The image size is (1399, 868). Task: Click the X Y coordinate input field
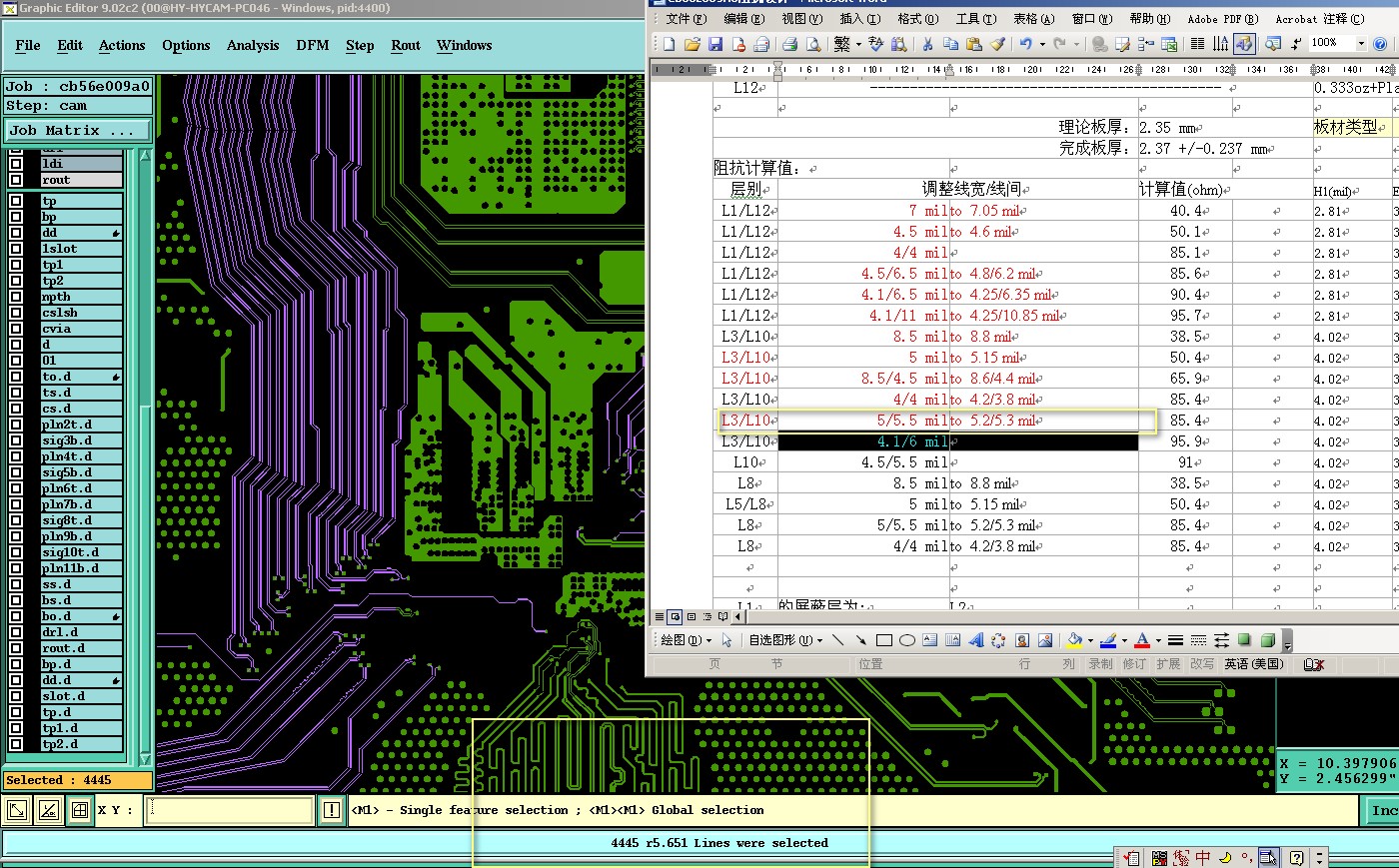pyautogui.click(x=231, y=810)
